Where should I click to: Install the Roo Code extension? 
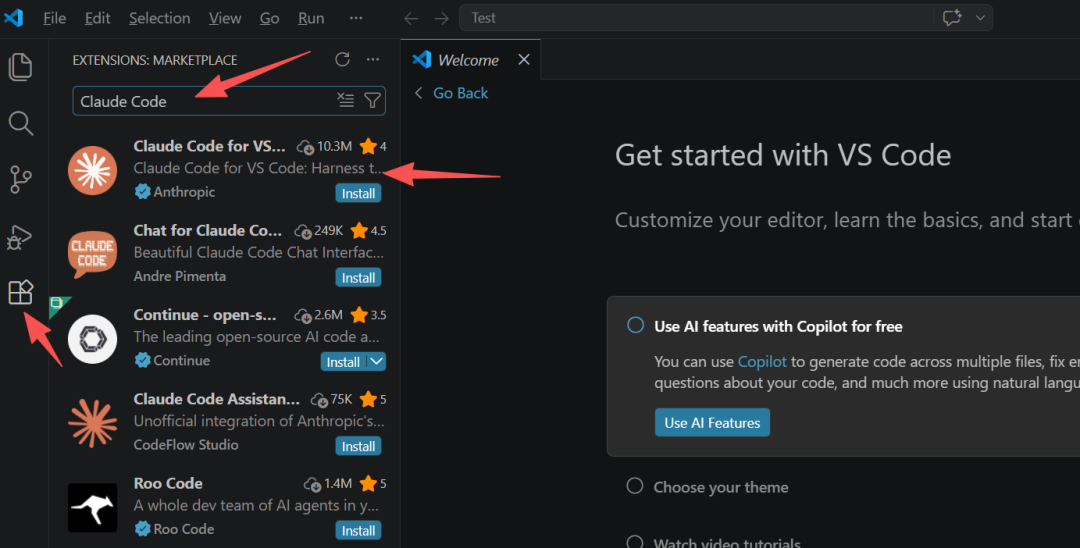[358, 531]
